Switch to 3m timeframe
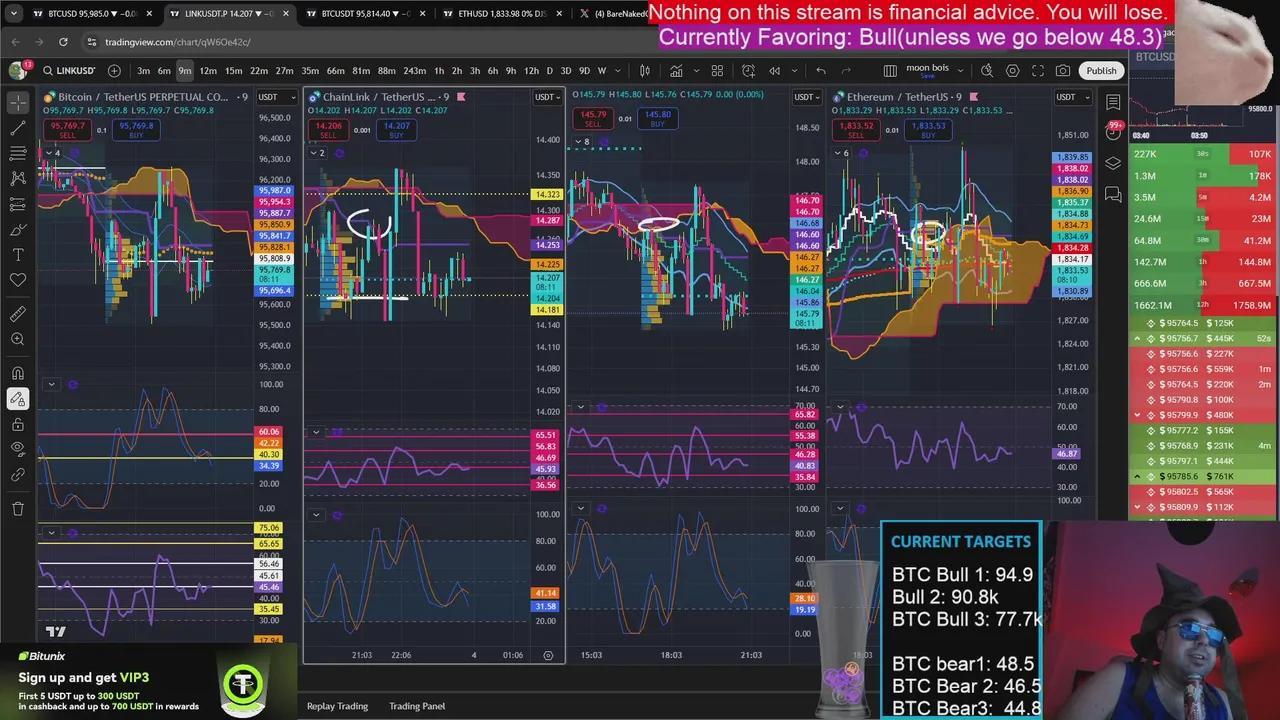 pos(144,71)
